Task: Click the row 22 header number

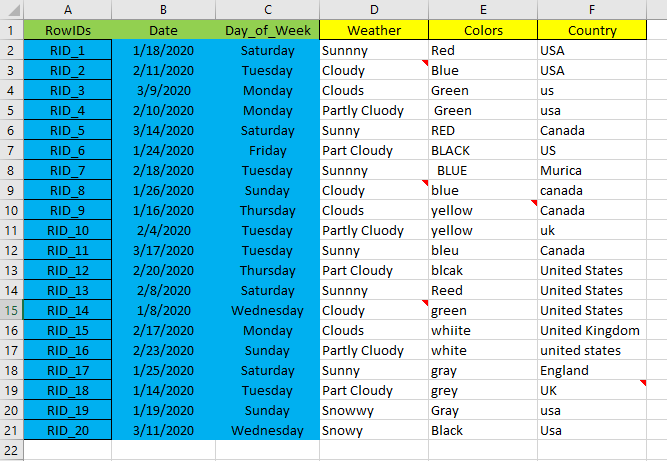Action: coord(11,450)
